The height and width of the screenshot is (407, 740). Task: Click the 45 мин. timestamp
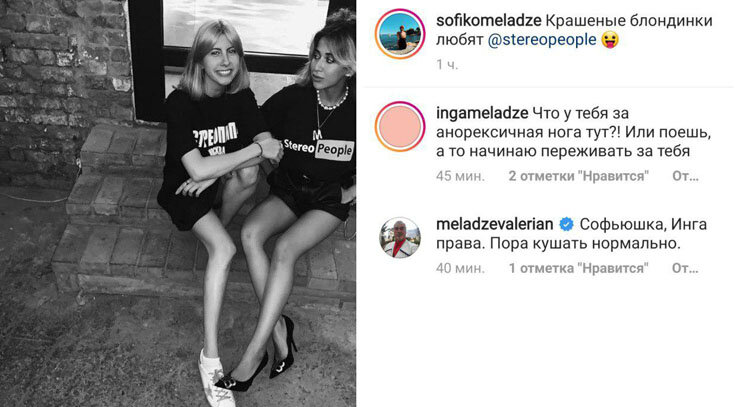(x=460, y=176)
